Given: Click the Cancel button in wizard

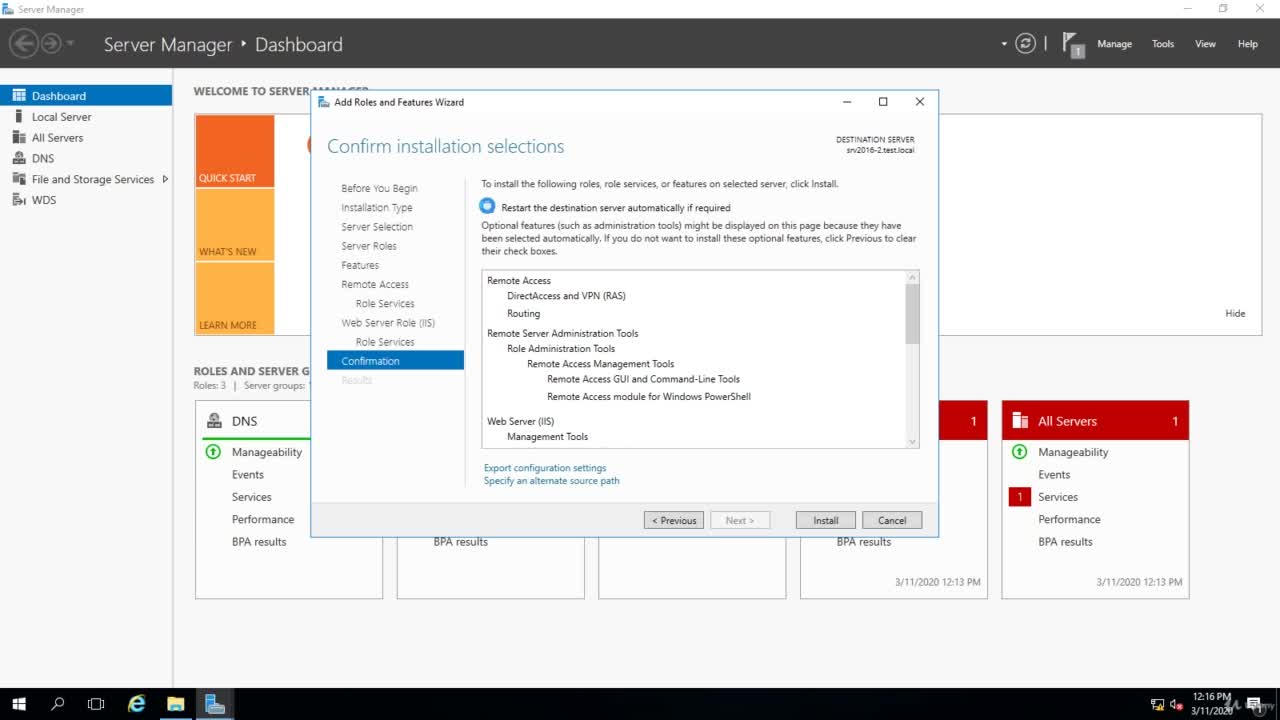Looking at the screenshot, I should 892,520.
